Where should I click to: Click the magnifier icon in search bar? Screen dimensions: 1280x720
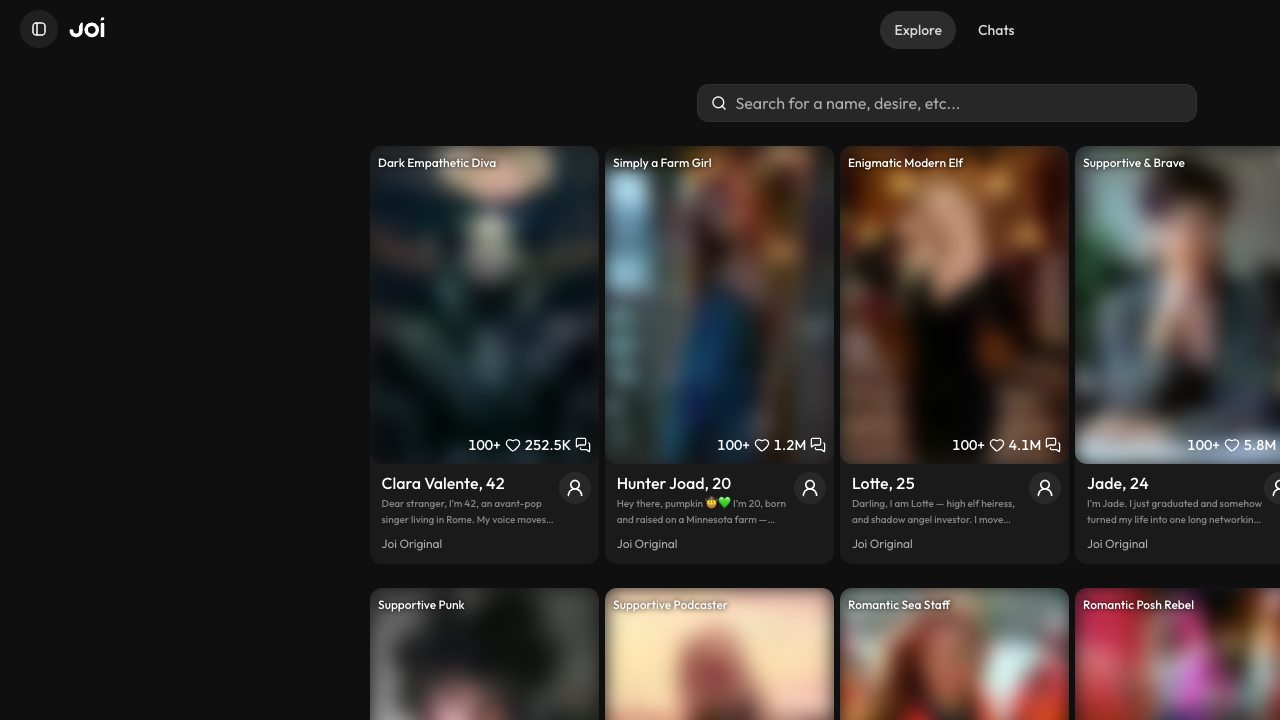(719, 103)
